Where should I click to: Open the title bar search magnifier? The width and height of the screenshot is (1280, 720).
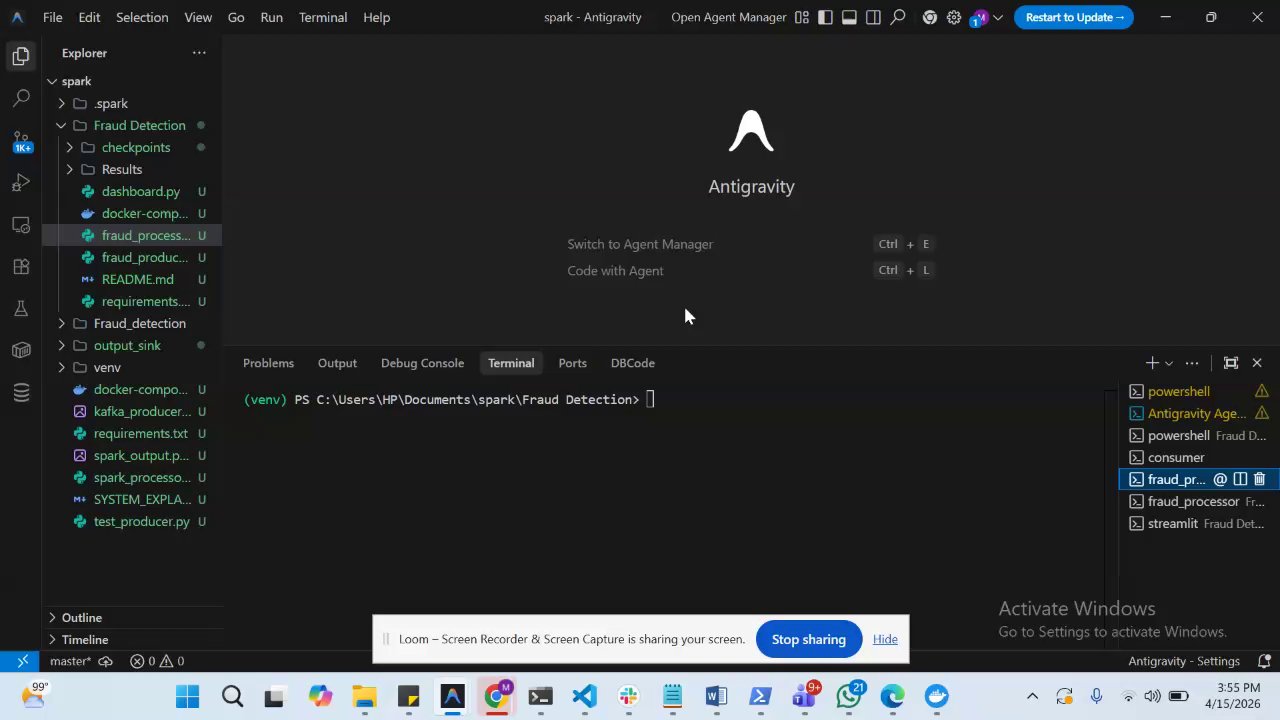898,17
